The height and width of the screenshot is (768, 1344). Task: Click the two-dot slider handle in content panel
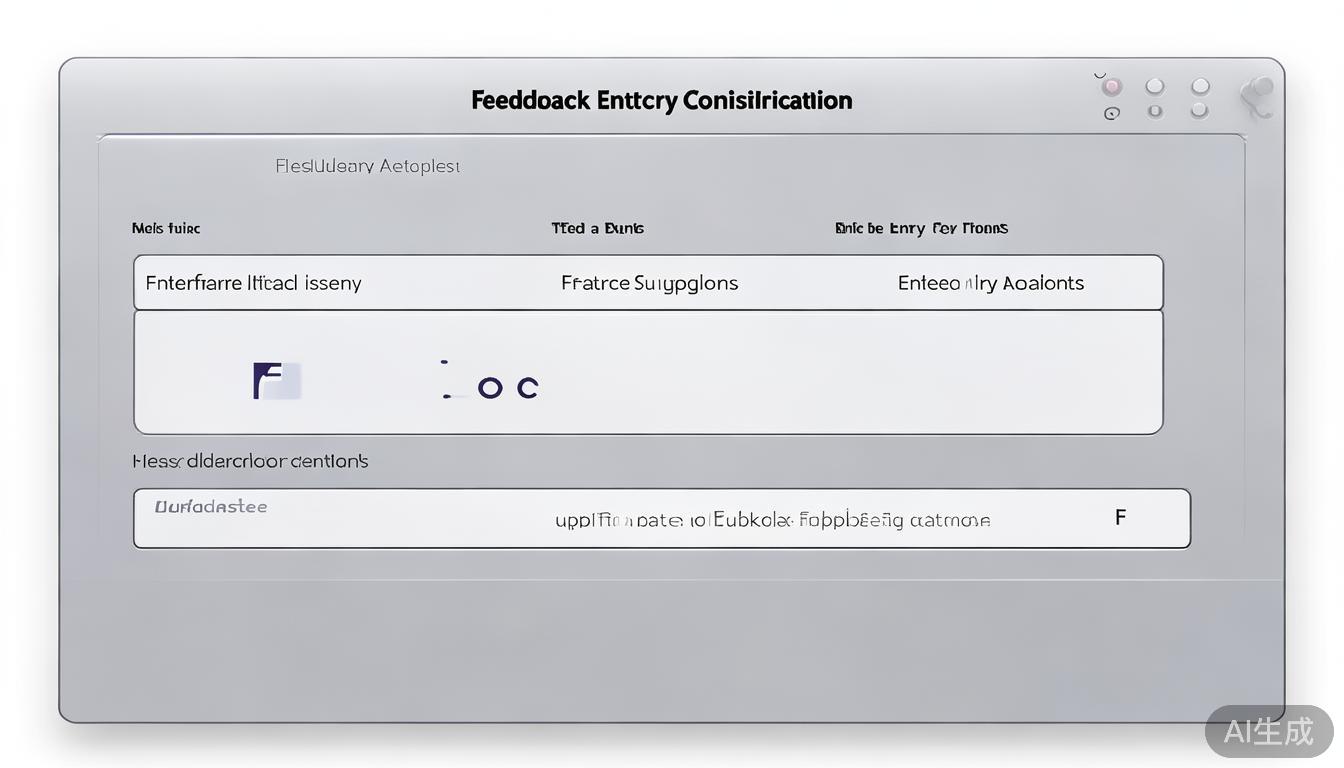[445, 380]
